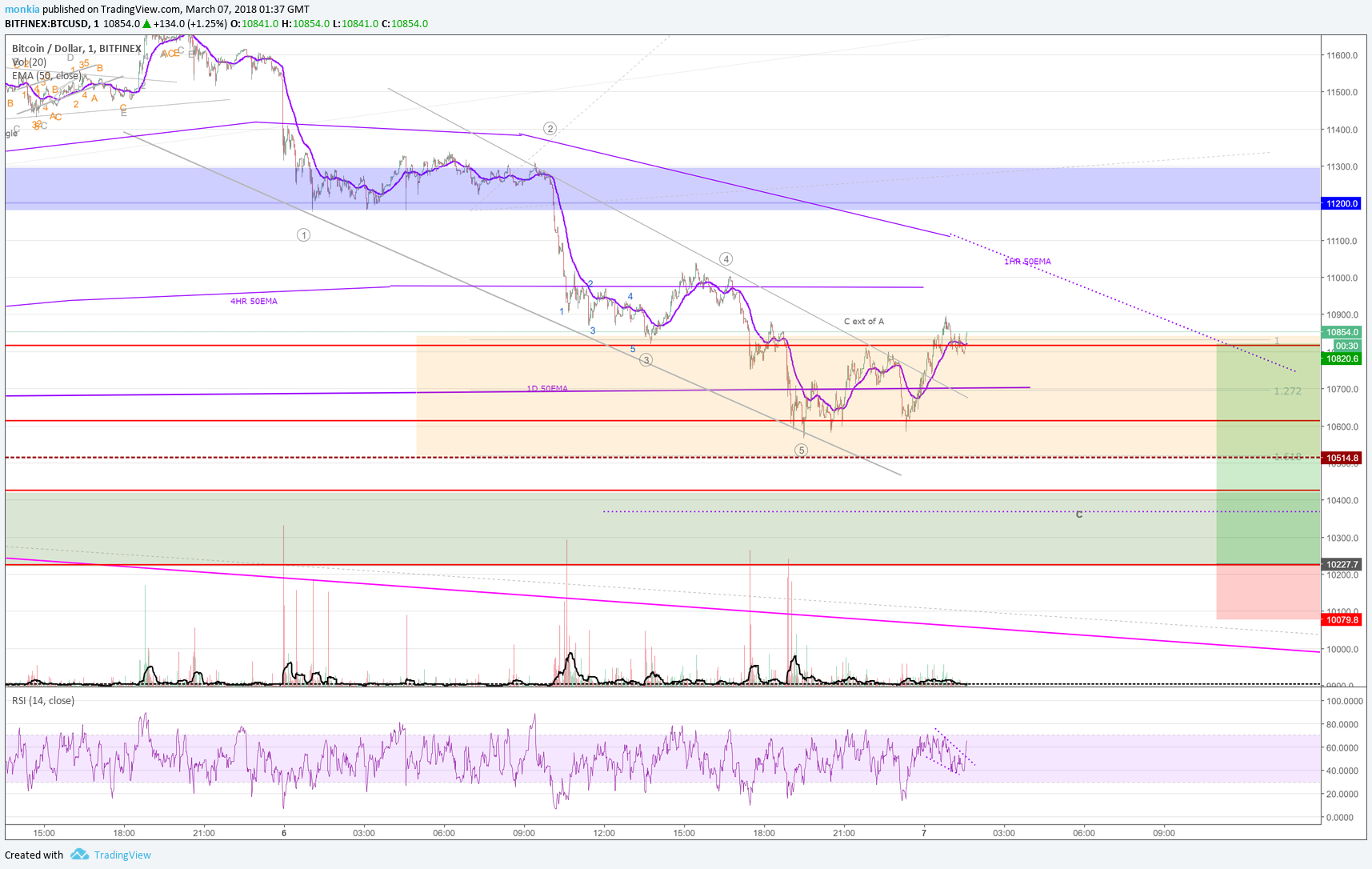Screen dimensions: 1372x869
Task: Click the red 10079.8 stop price label
Action: (x=1342, y=620)
